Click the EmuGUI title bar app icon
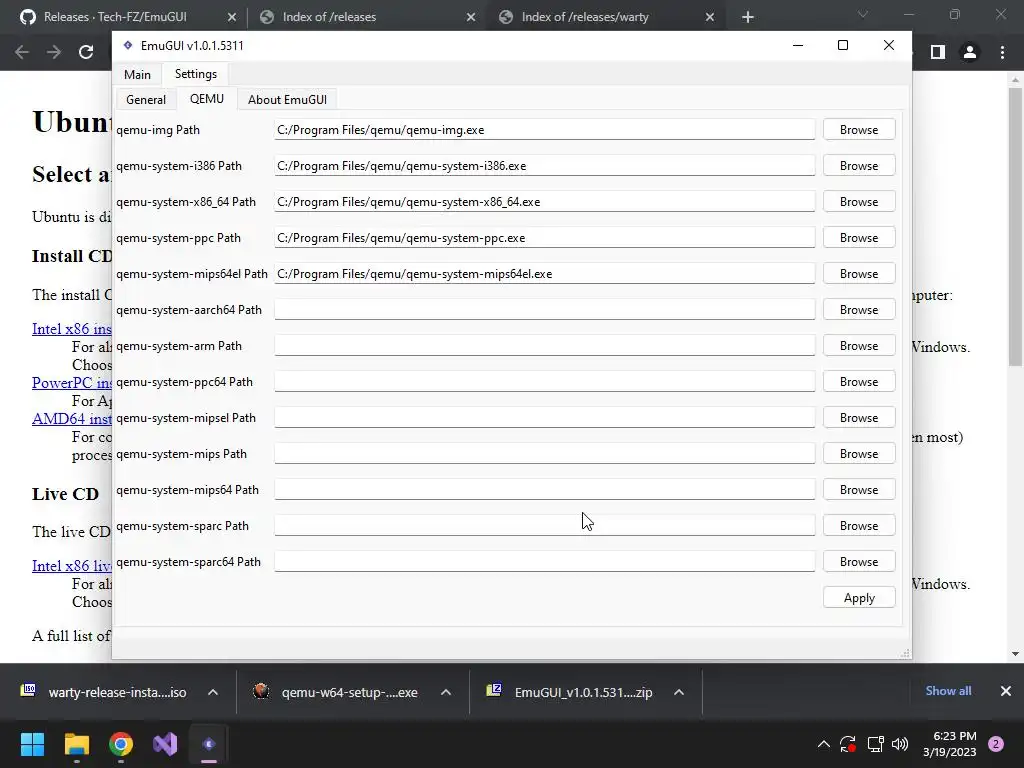Screen dimensions: 1024x768 (127, 45)
